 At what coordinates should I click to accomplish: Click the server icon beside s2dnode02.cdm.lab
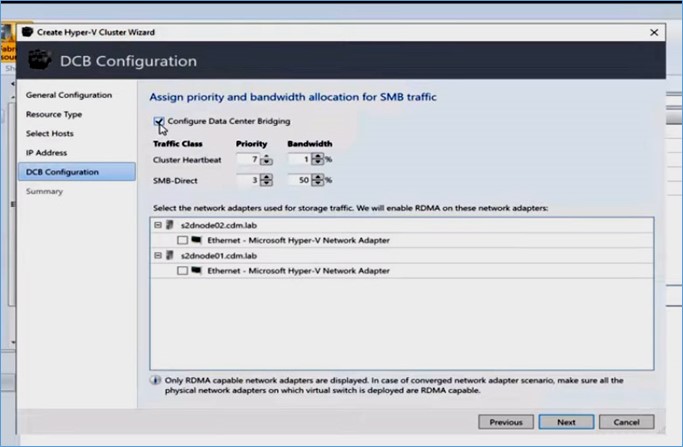tap(170, 225)
